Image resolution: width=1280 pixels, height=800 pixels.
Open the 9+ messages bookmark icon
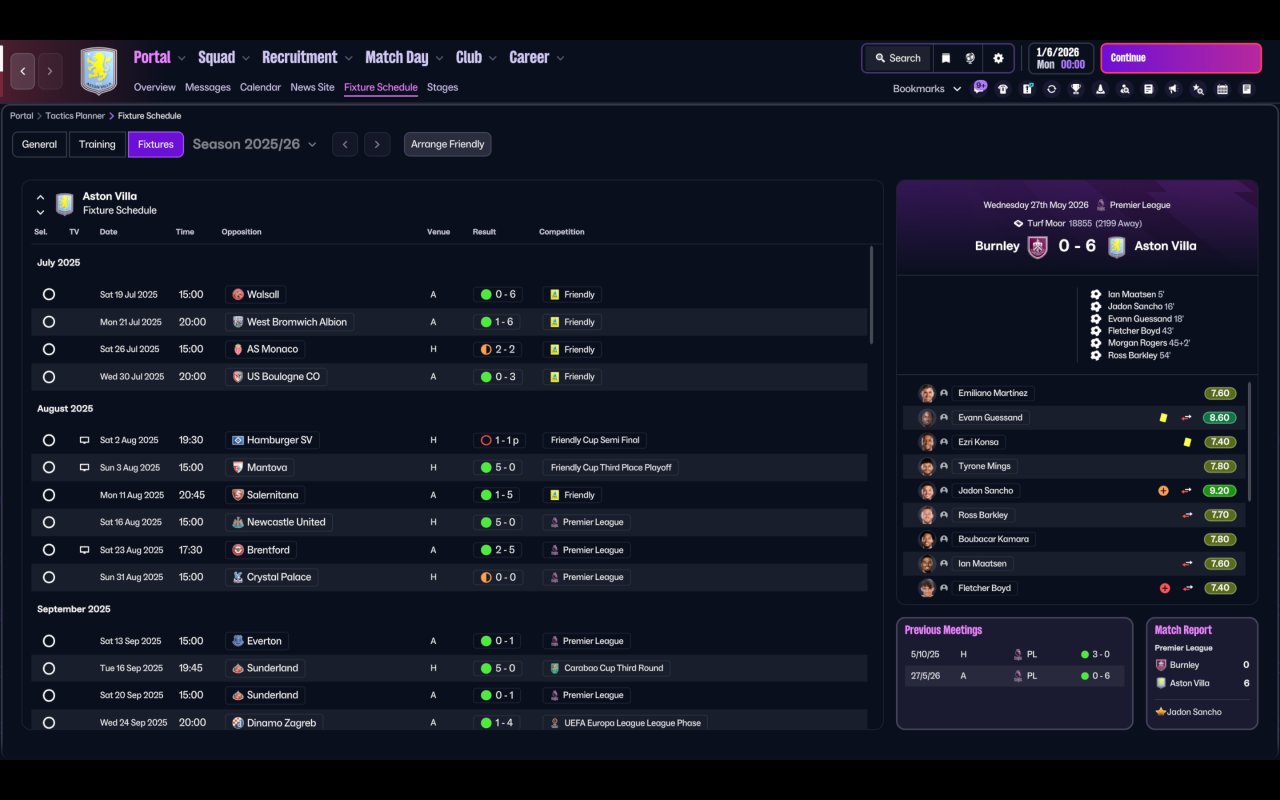click(980, 88)
